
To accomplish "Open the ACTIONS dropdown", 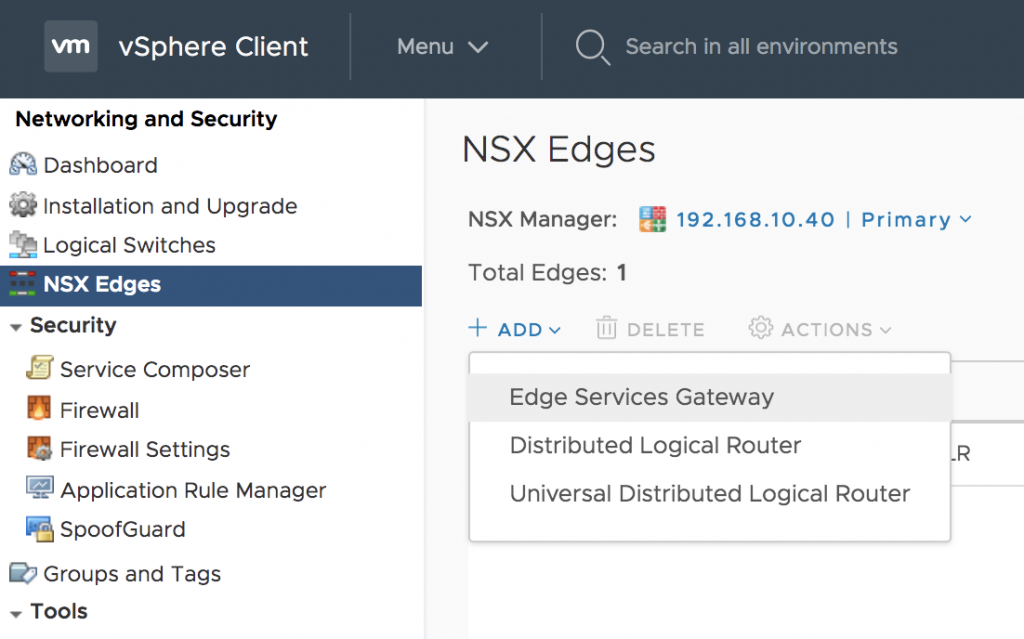I will coord(818,328).
